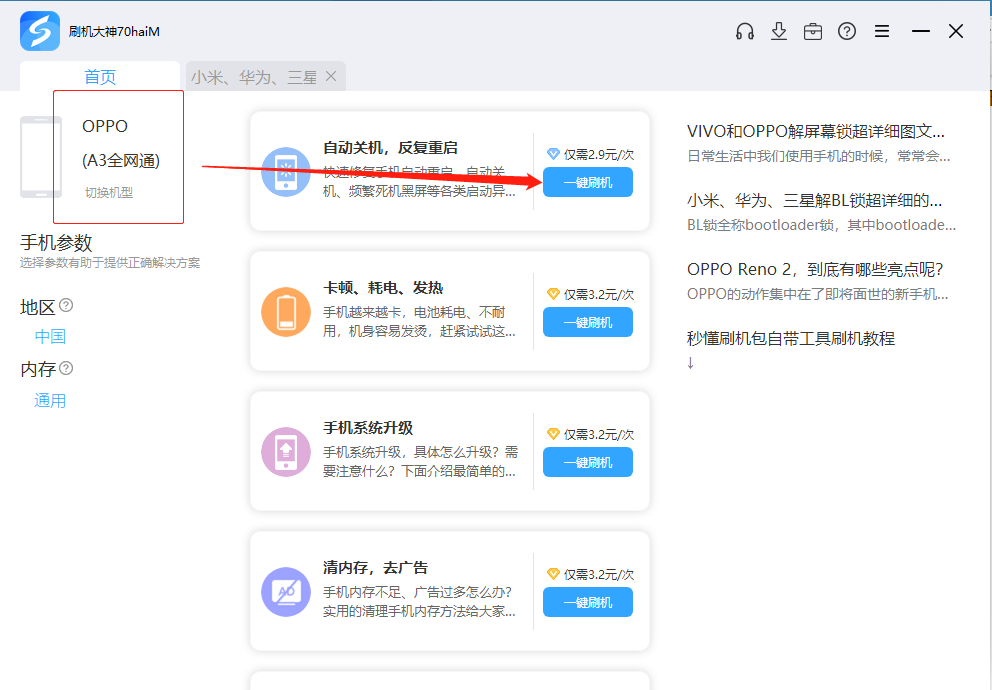The height and width of the screenshot is (690, 992).
Task: Click the 清内存，去广告 card title
Action: (x=375, y=567)
